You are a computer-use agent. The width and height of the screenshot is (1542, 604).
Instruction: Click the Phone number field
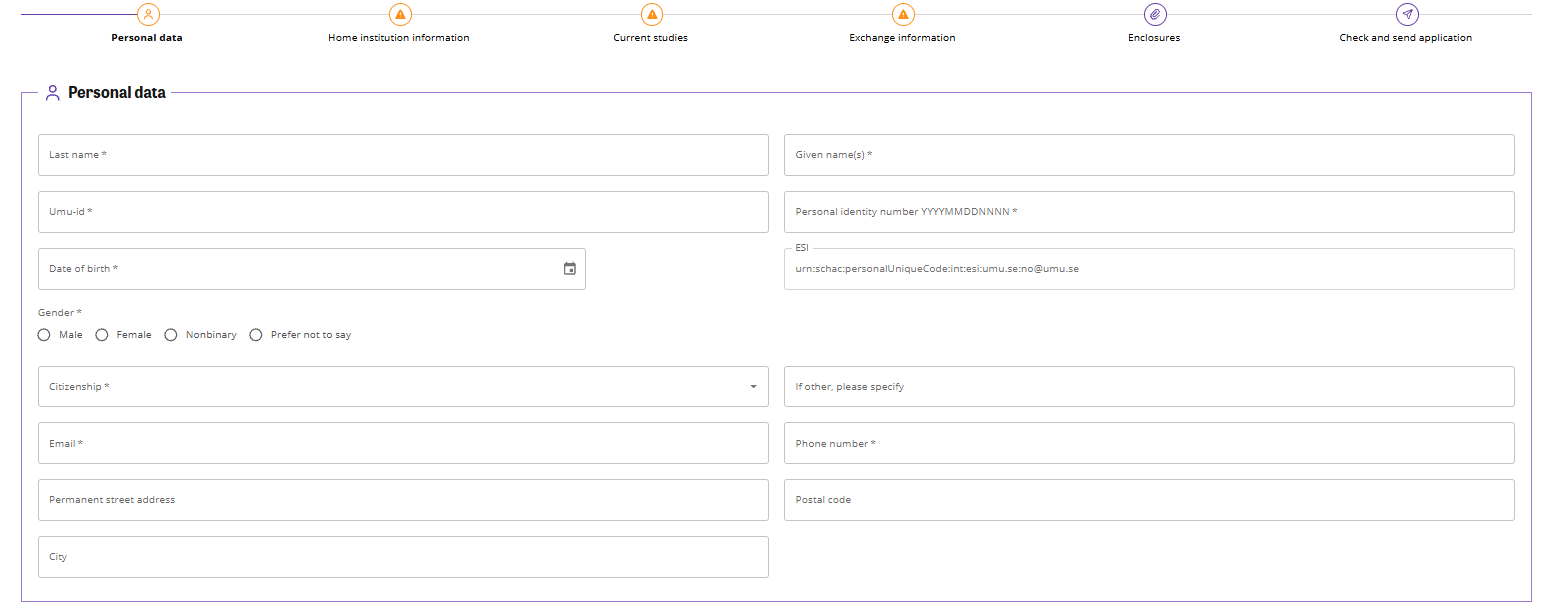1149,443
